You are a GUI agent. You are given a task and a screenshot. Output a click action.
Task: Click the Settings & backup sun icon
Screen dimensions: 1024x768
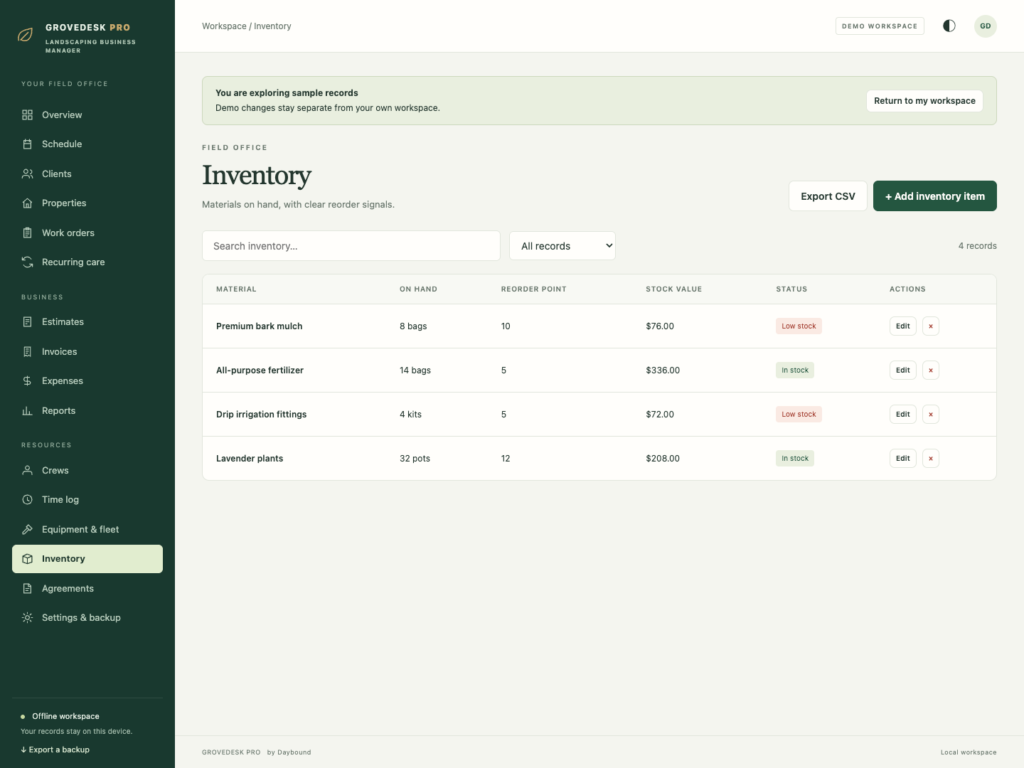click(27, 618)
